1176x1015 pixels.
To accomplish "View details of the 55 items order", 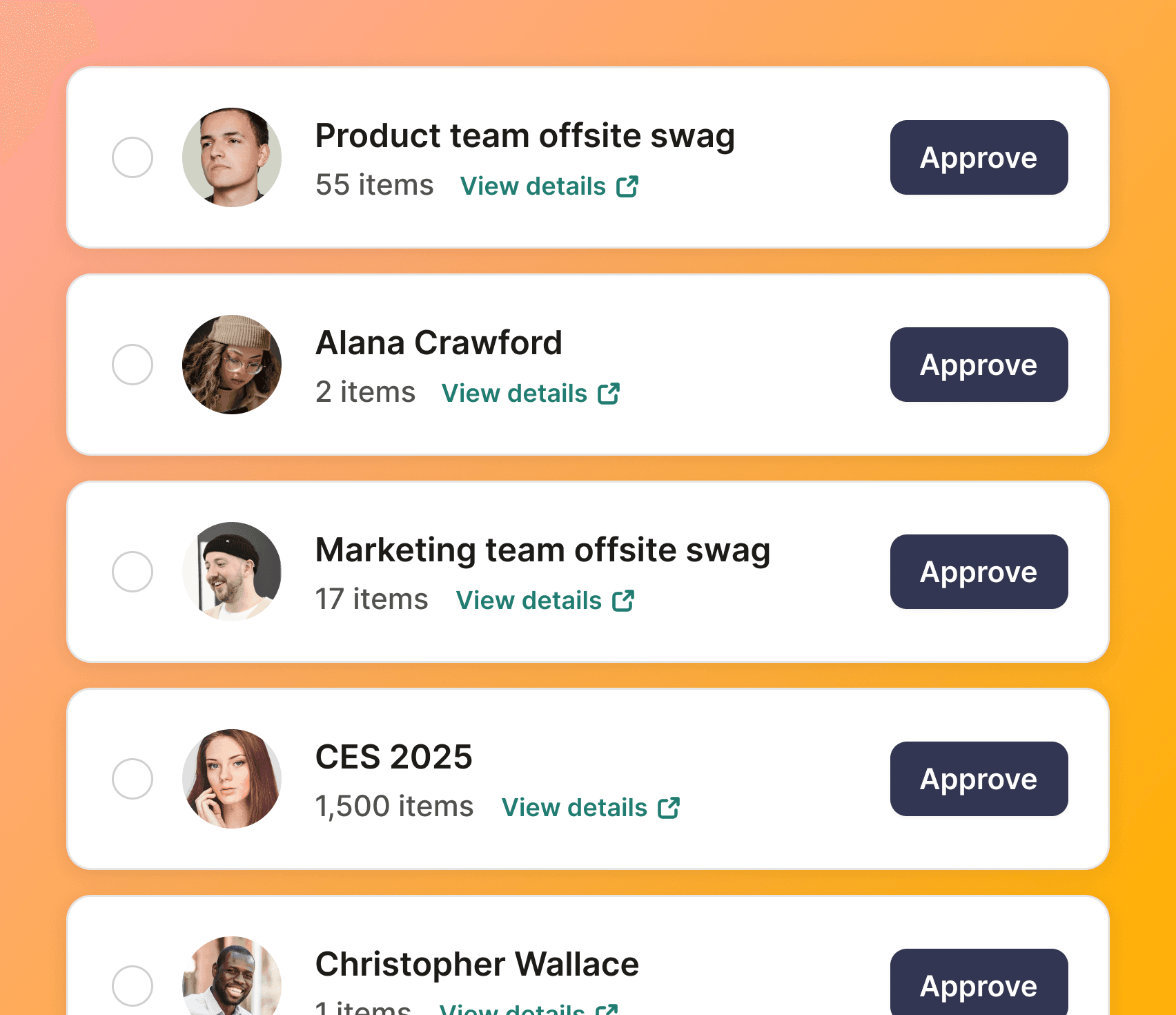I will (x=533, y=186).
